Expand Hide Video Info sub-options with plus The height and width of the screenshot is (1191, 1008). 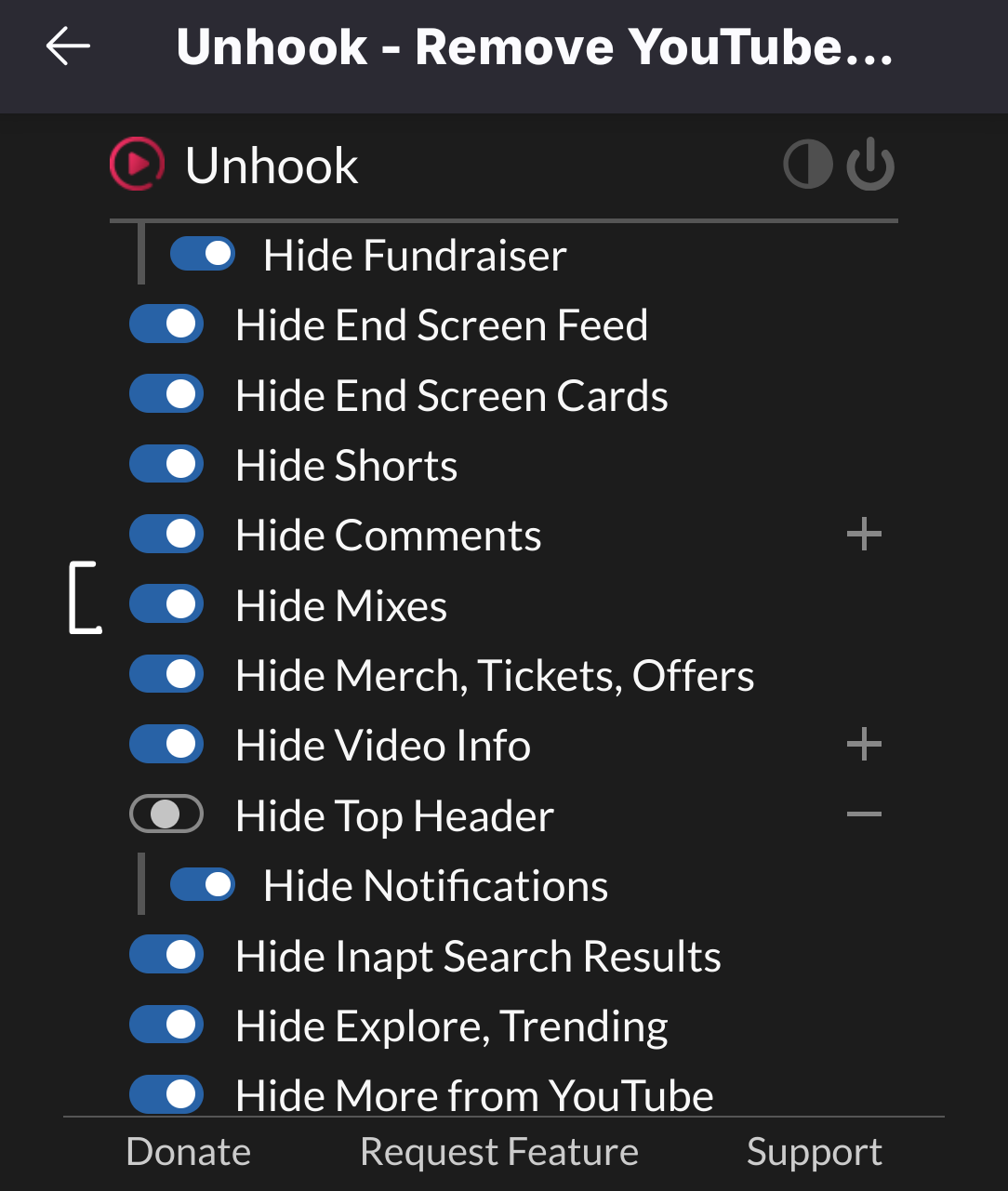click(x=864, y=745)
